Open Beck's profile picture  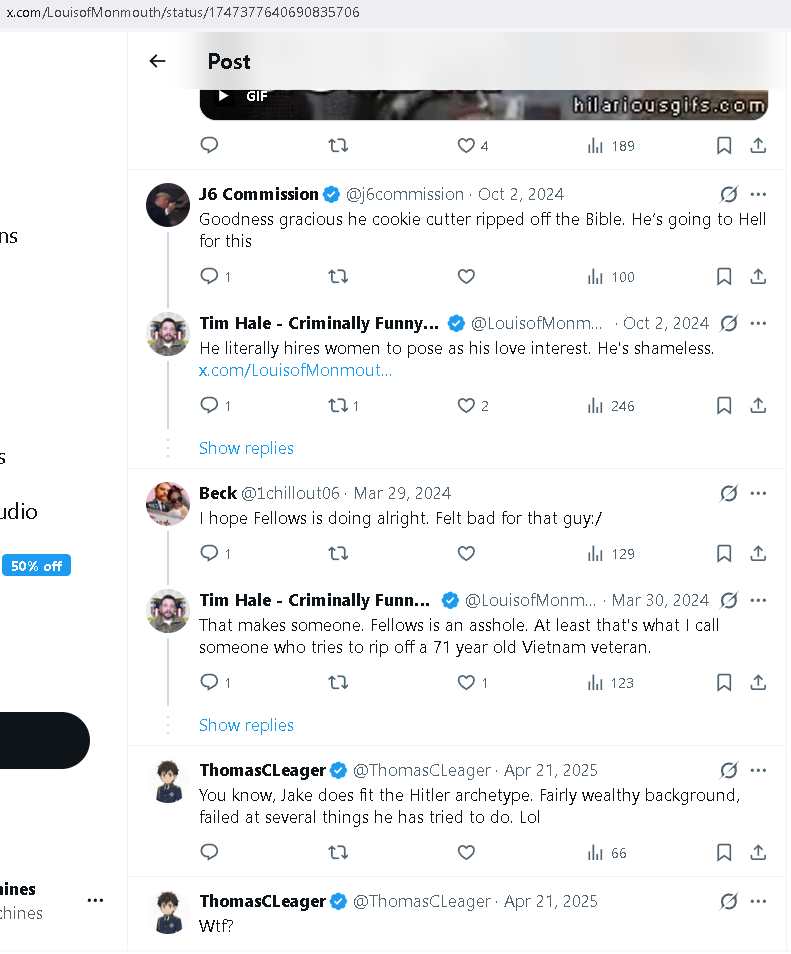point(168,504)
